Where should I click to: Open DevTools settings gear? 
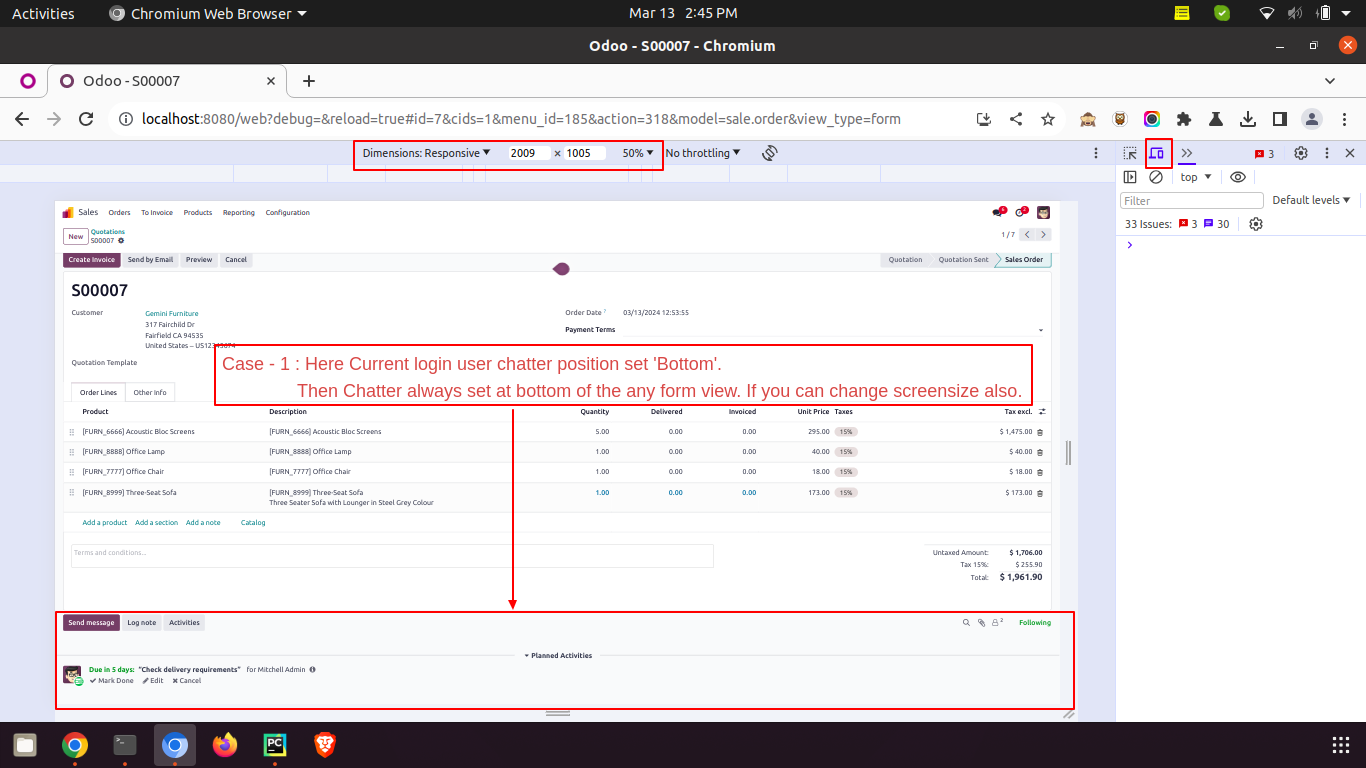point(1301,153)
